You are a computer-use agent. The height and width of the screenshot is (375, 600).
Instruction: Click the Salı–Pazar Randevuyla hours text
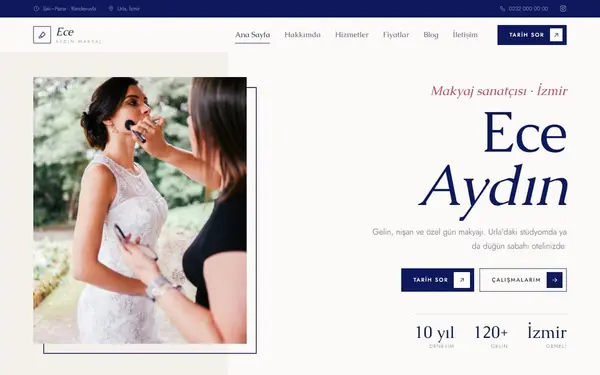[69, 8]
